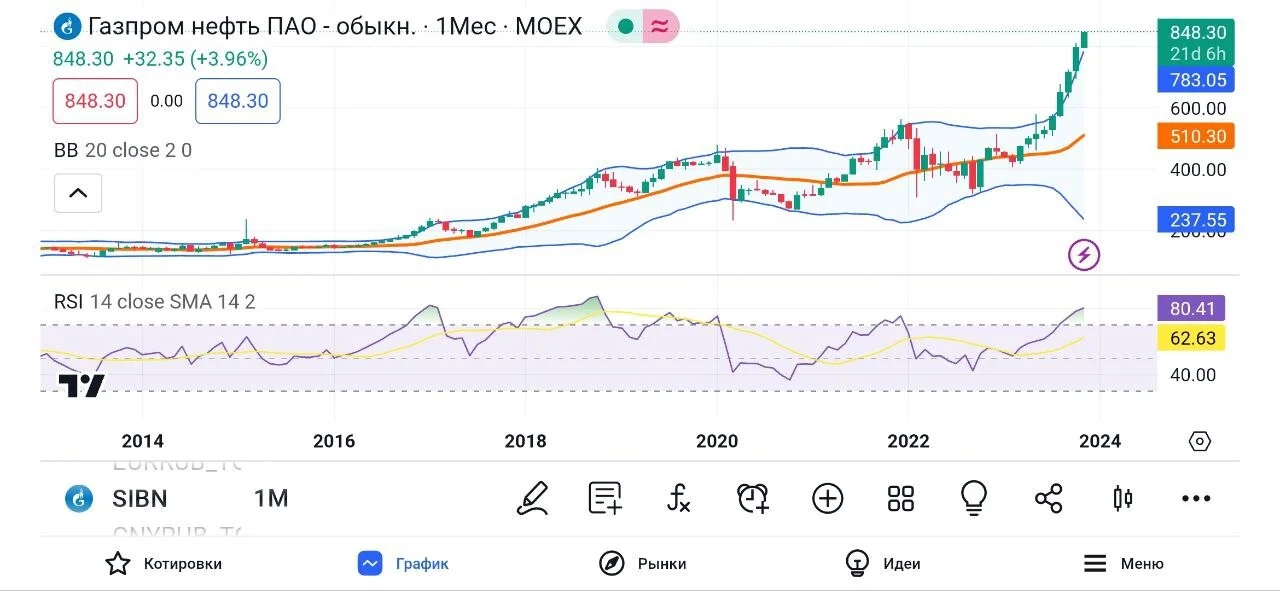Open the 1M timeframe selector
Screen dimensions: 1280x591
click(271, 498)
